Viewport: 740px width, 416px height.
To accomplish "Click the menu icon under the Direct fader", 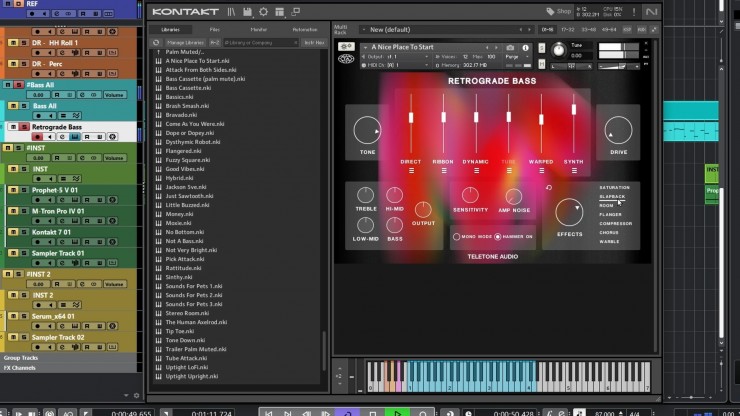I will click(x=411, y=170).
